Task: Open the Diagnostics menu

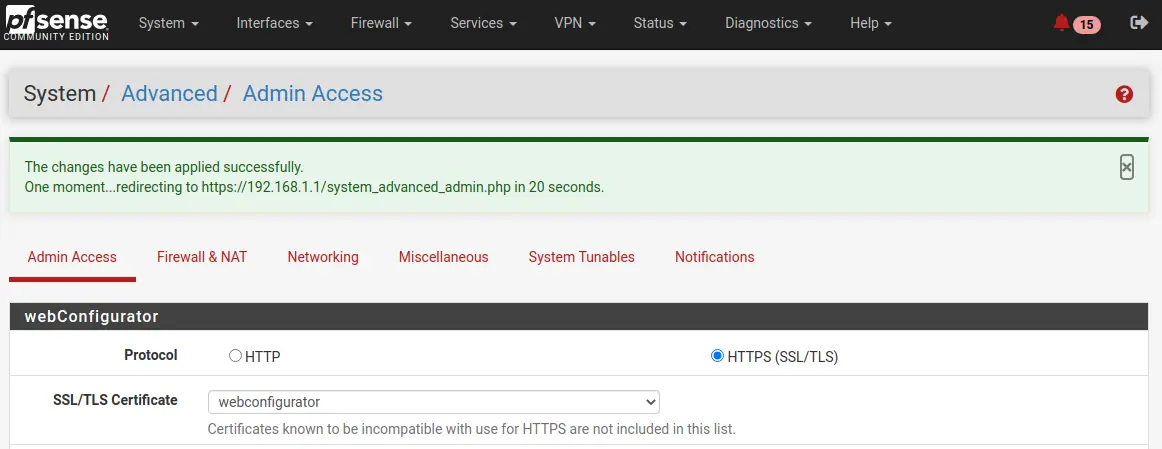Action: click(x=768, y=23)
